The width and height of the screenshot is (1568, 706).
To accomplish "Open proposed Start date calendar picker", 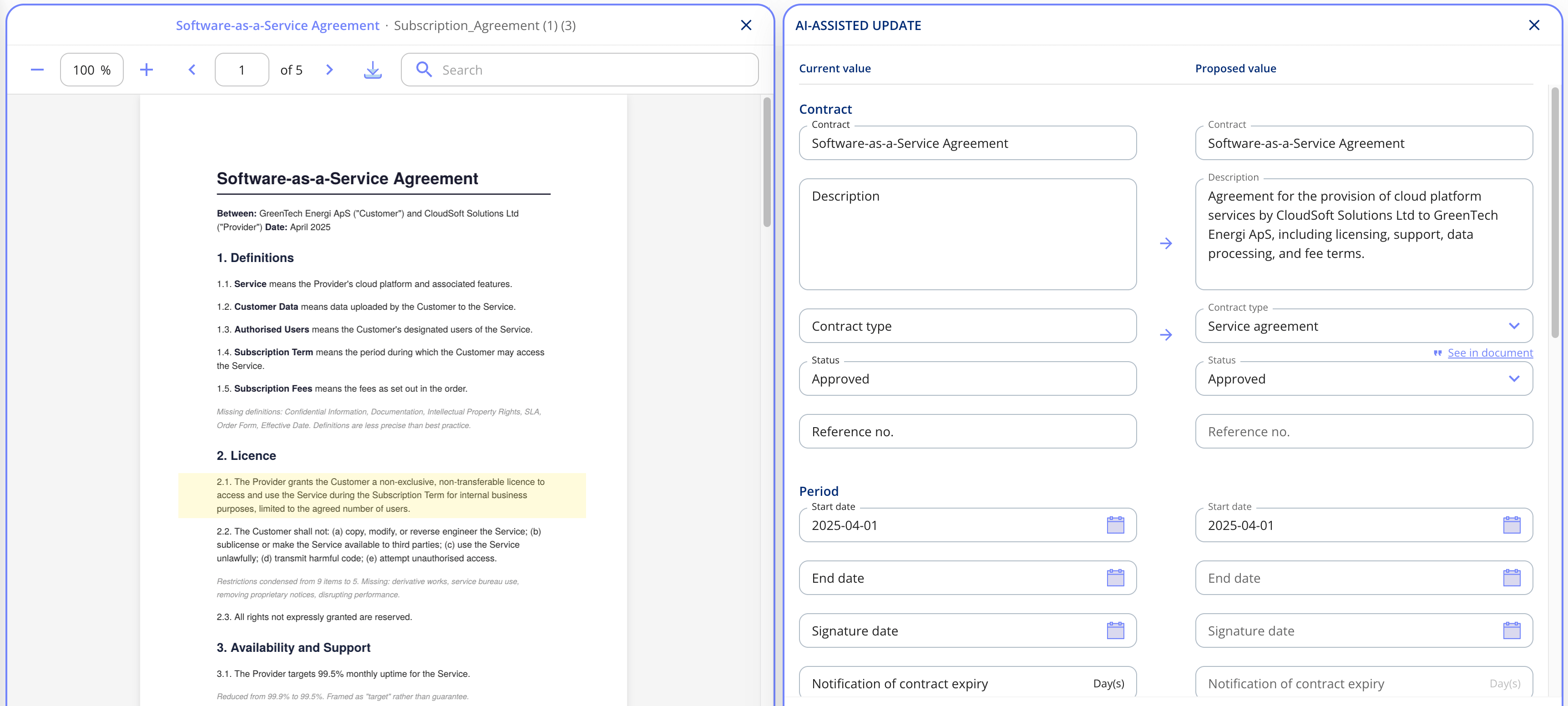I will [1512, 524].
